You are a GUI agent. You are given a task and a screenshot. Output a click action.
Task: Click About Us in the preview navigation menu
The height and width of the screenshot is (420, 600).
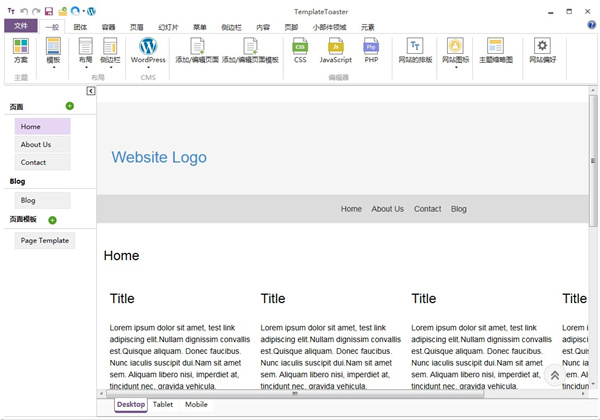point(388,209)
